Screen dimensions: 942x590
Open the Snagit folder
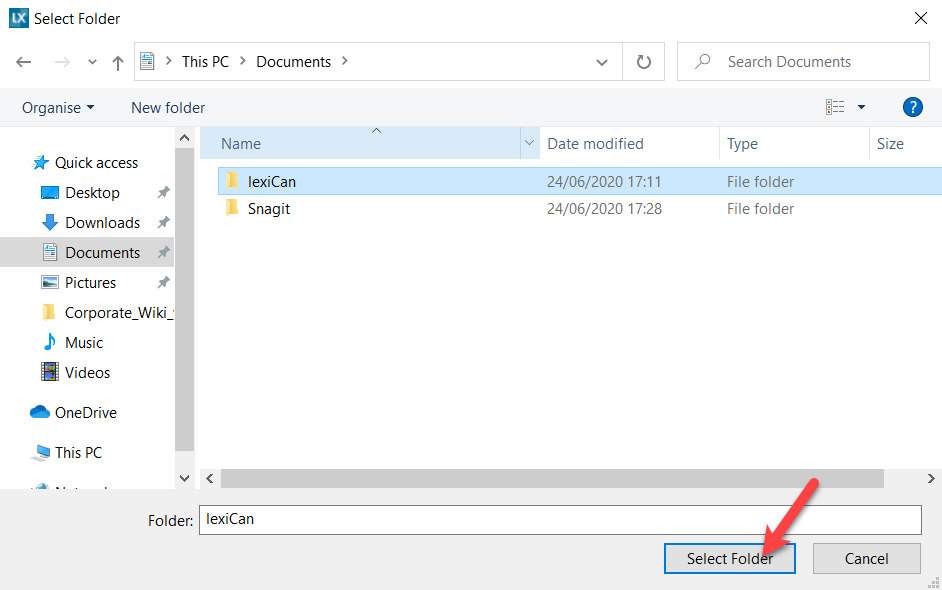268,209
